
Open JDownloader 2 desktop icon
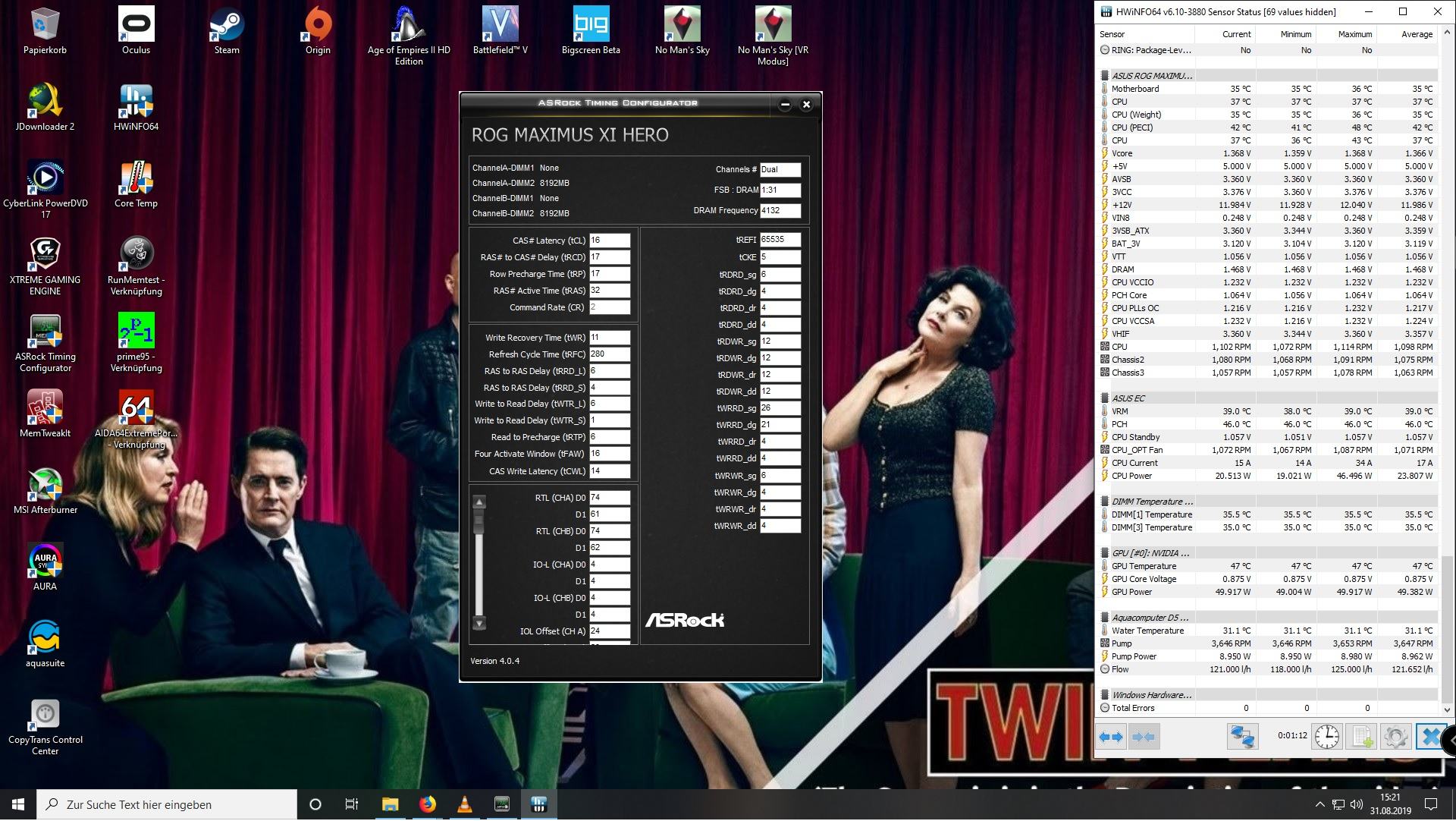pos(45,108)
